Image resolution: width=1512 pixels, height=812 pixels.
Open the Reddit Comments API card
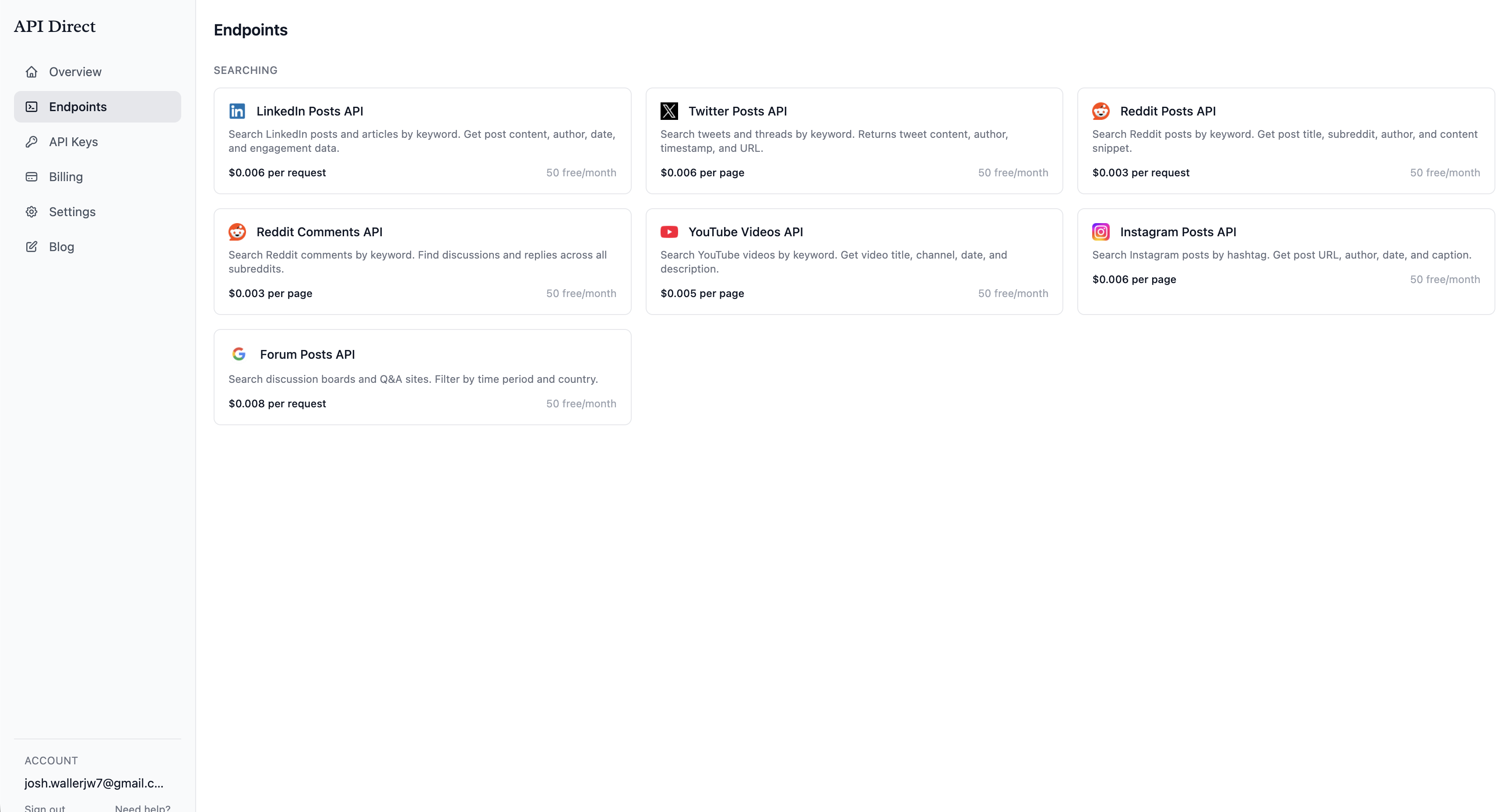[422, 261]
